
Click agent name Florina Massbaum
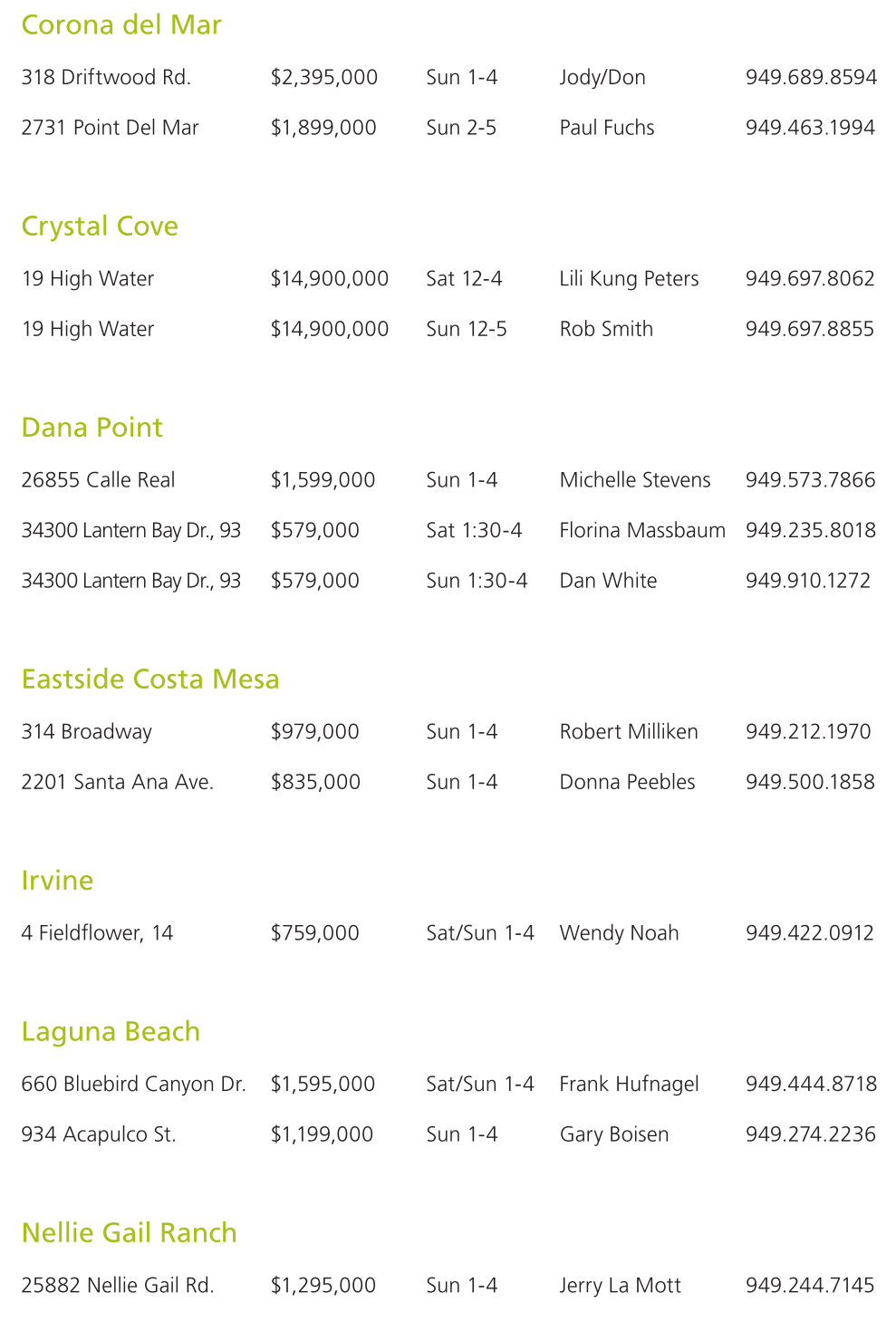pos(642,530)
